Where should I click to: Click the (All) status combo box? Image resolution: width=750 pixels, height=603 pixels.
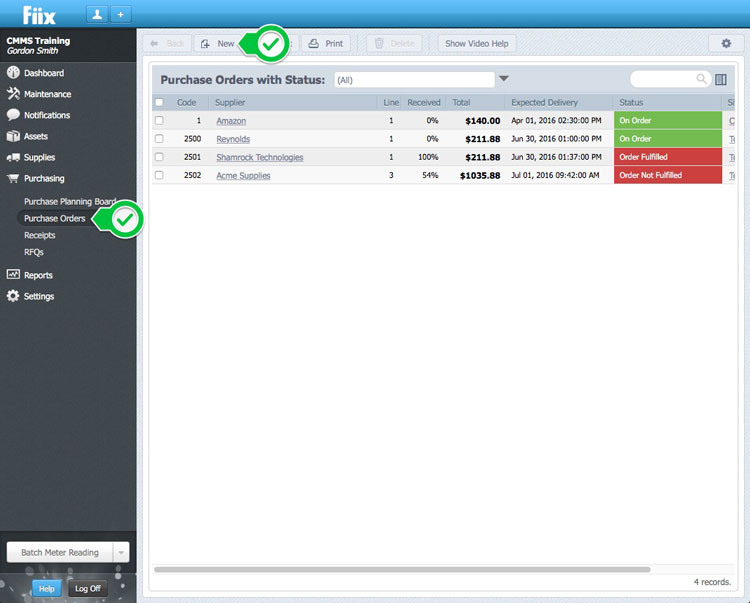coord(414,80)
